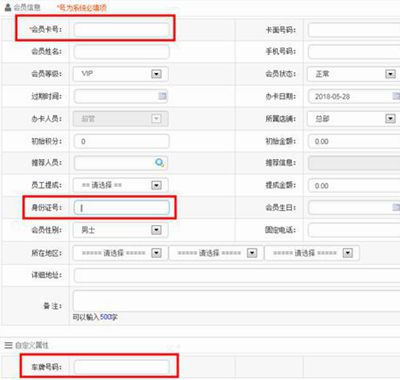Image resolution: width=400 pixels, height=380 pixels.
Task: Focus the 身份证号 input field
Action: pyautogui.click(x=121, y=207)
